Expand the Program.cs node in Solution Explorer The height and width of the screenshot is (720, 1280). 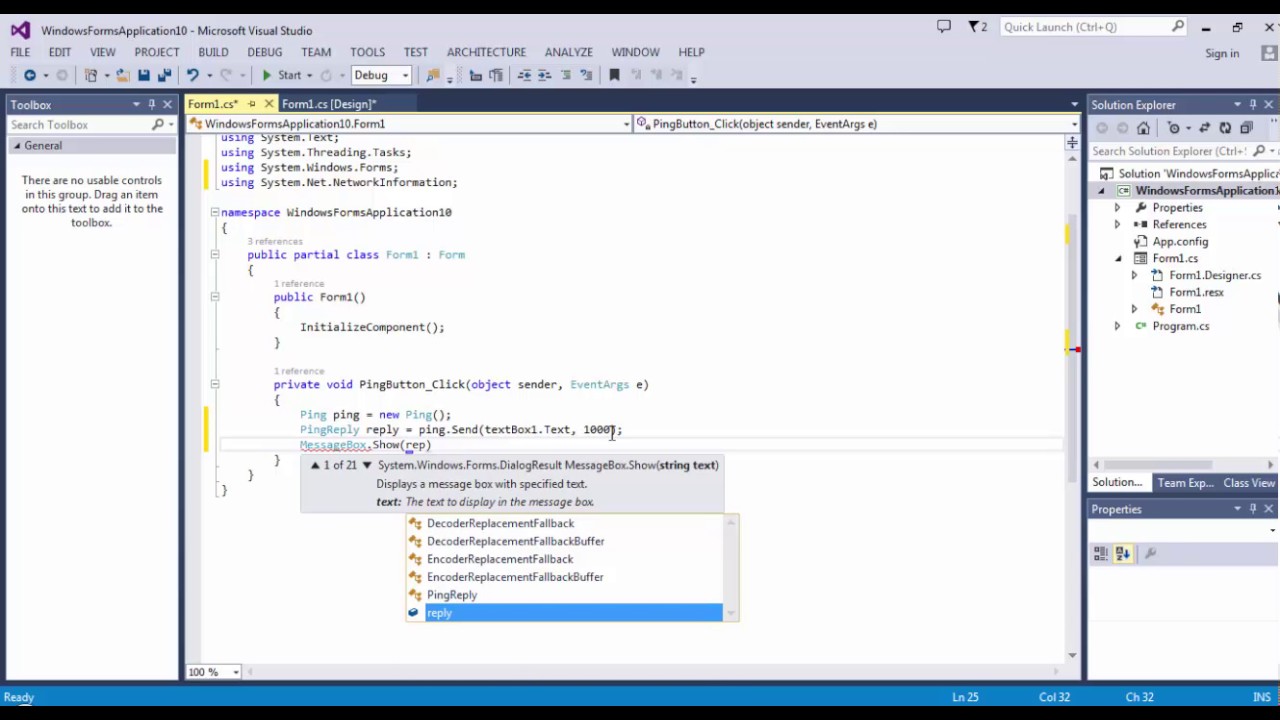click(1117, 326)
